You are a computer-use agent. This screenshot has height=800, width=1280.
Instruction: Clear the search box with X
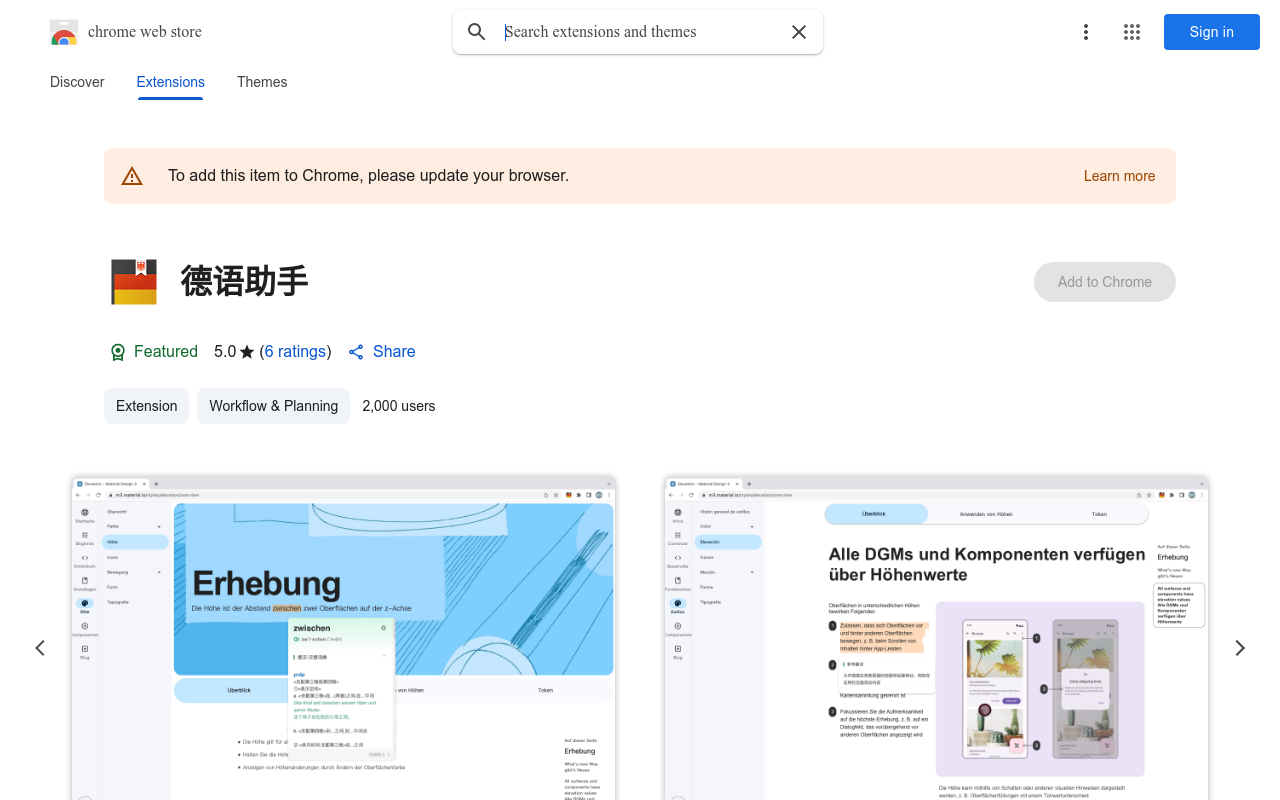pyautogui.click(x=799, y=32)
